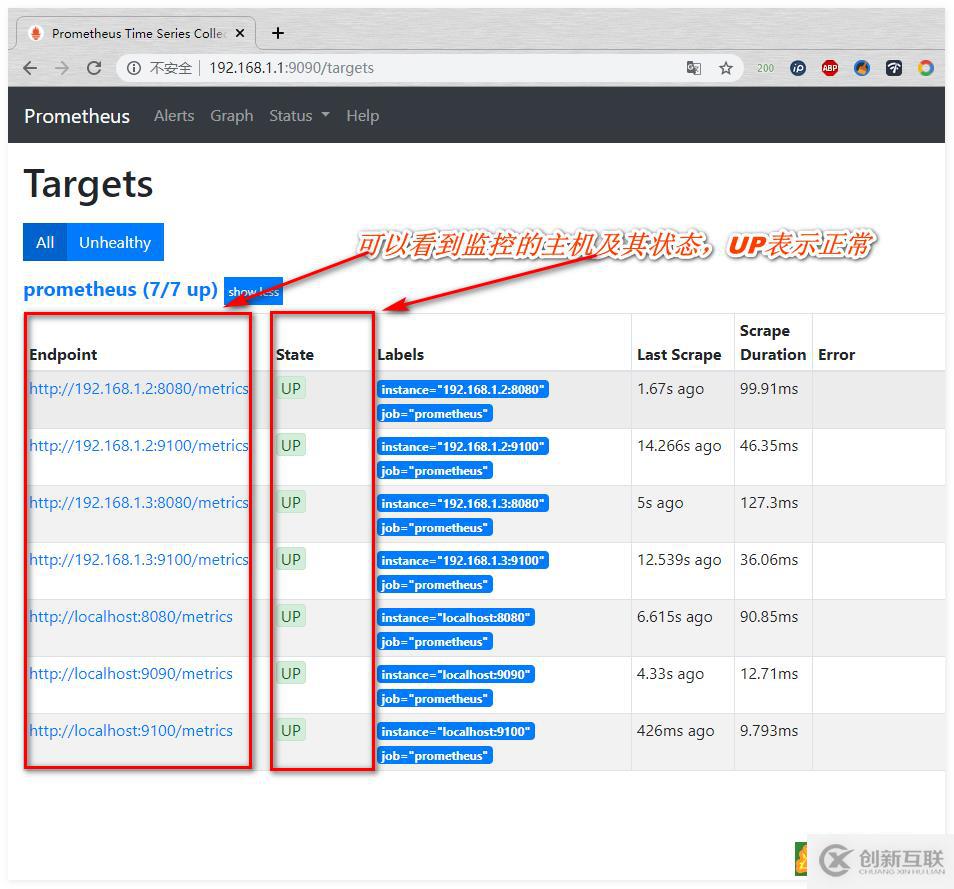
Task: Click instance="localhost:8080" label badge
Action: pyautogui.click(x=456, y=618)
